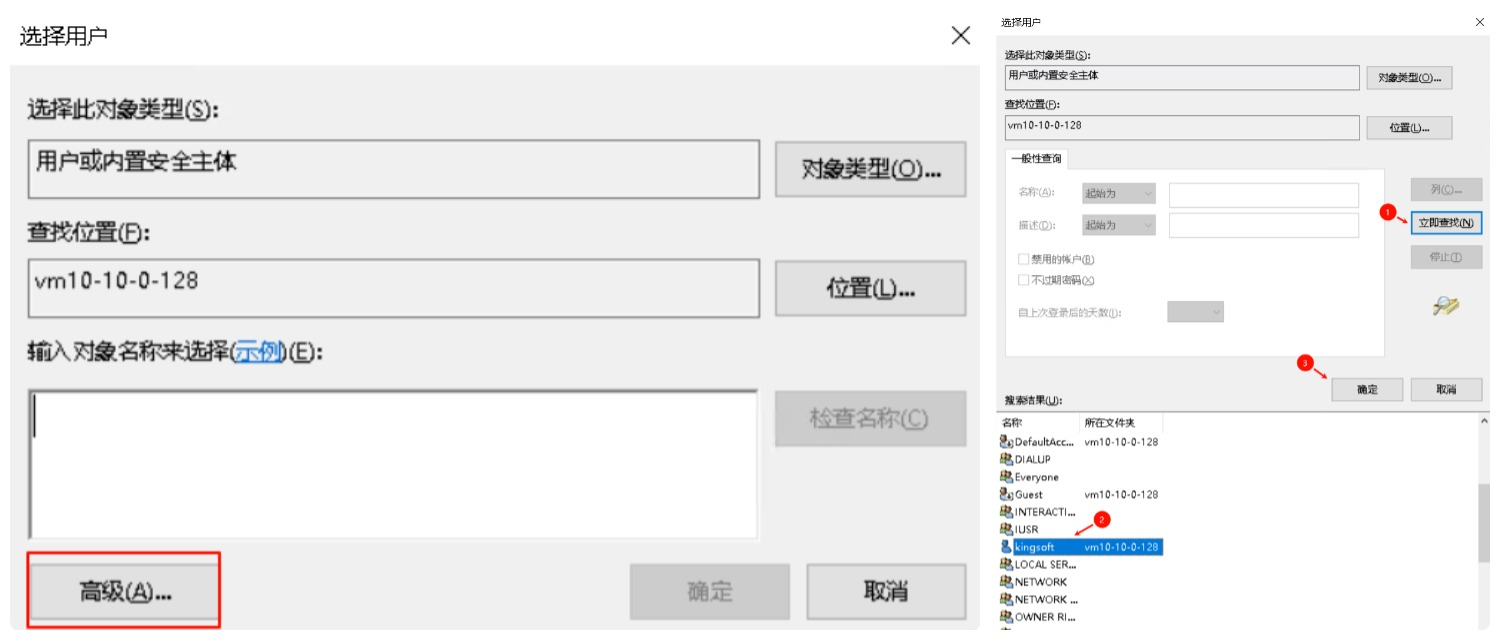
Task: Click vm10-10-0-128 folder cell in Guest row
Action: (1121, 494)
